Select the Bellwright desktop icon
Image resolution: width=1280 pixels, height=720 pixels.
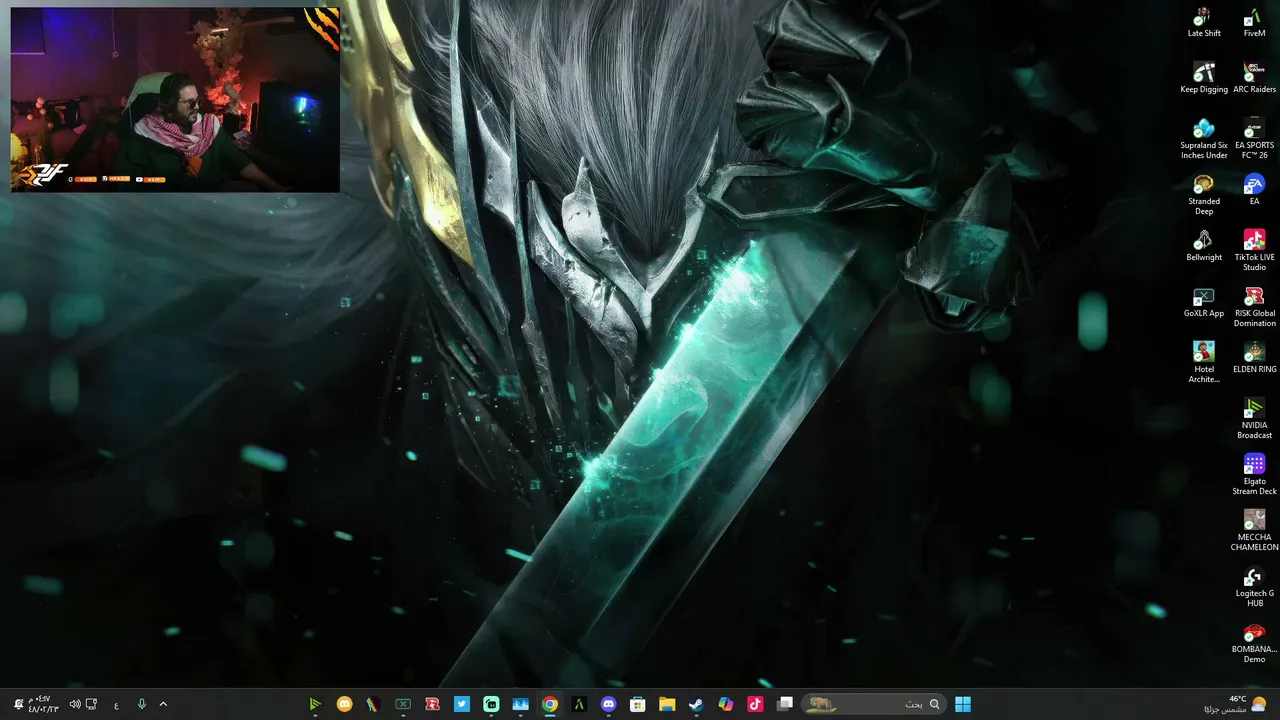pyautogui.click(x=1204, y=246)
